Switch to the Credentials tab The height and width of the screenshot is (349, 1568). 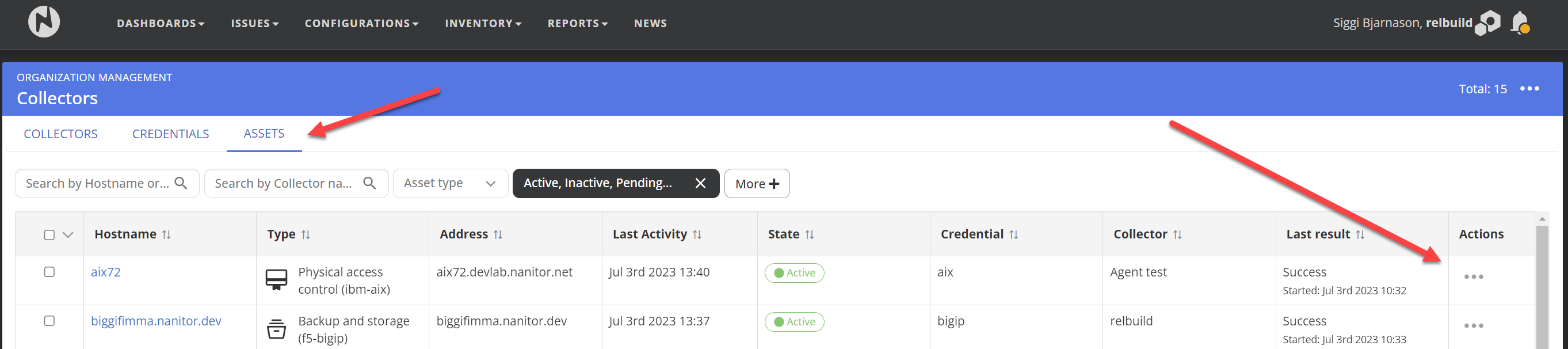(170, 134)
